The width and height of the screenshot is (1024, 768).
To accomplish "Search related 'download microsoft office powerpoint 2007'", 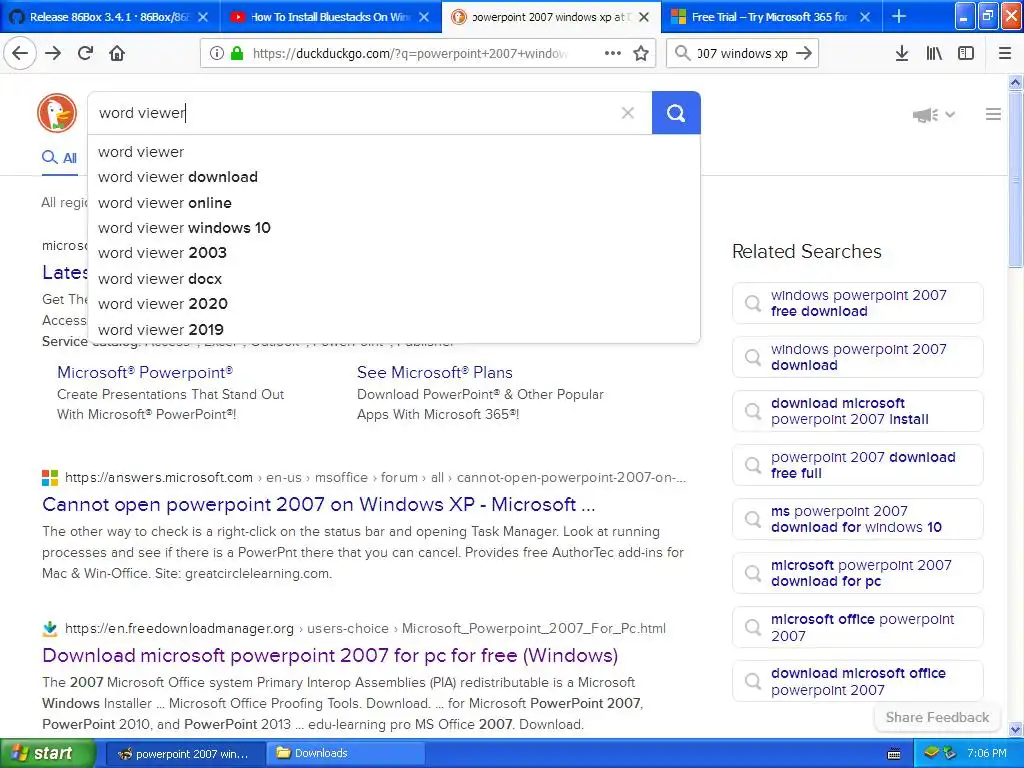I will coord(857,681).
